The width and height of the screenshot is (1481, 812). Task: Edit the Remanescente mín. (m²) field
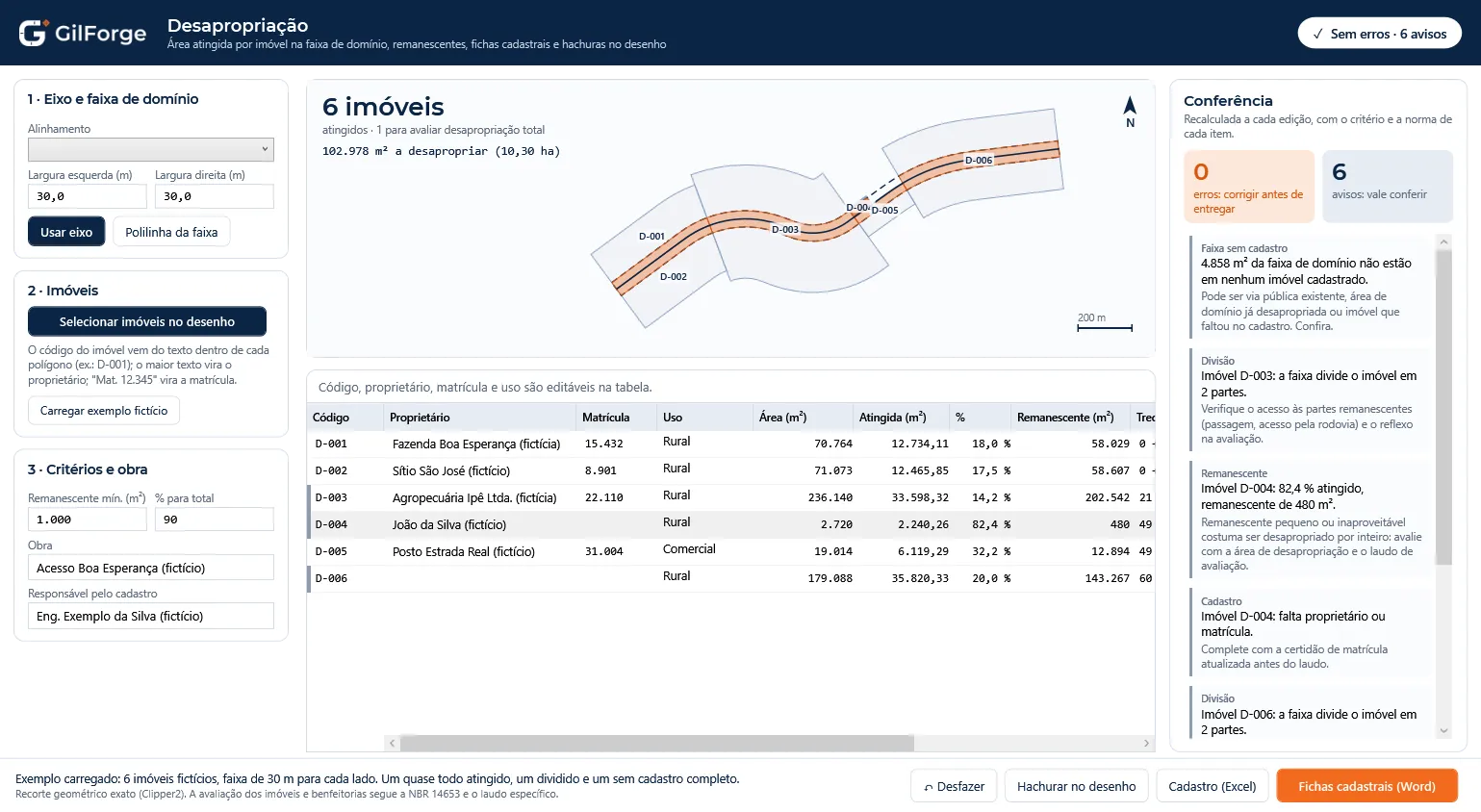pyautogui.click(x=88, y=520)
